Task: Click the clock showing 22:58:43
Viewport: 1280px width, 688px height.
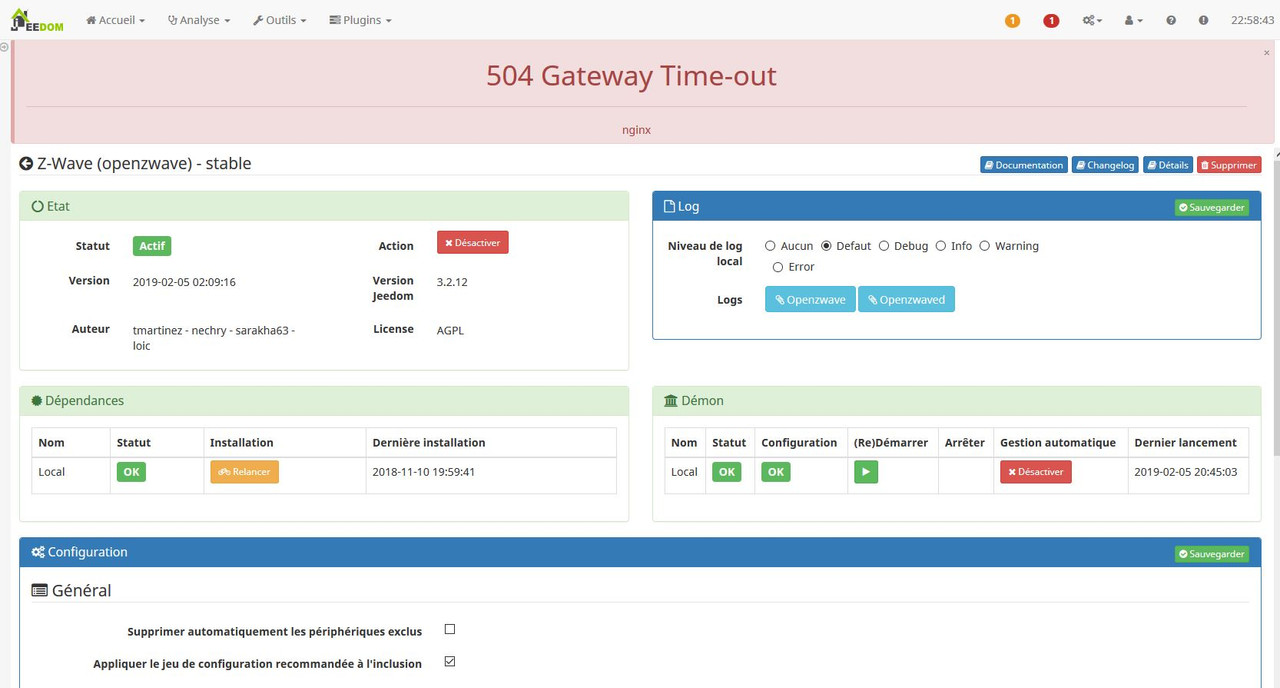Action: [1252, 20]
